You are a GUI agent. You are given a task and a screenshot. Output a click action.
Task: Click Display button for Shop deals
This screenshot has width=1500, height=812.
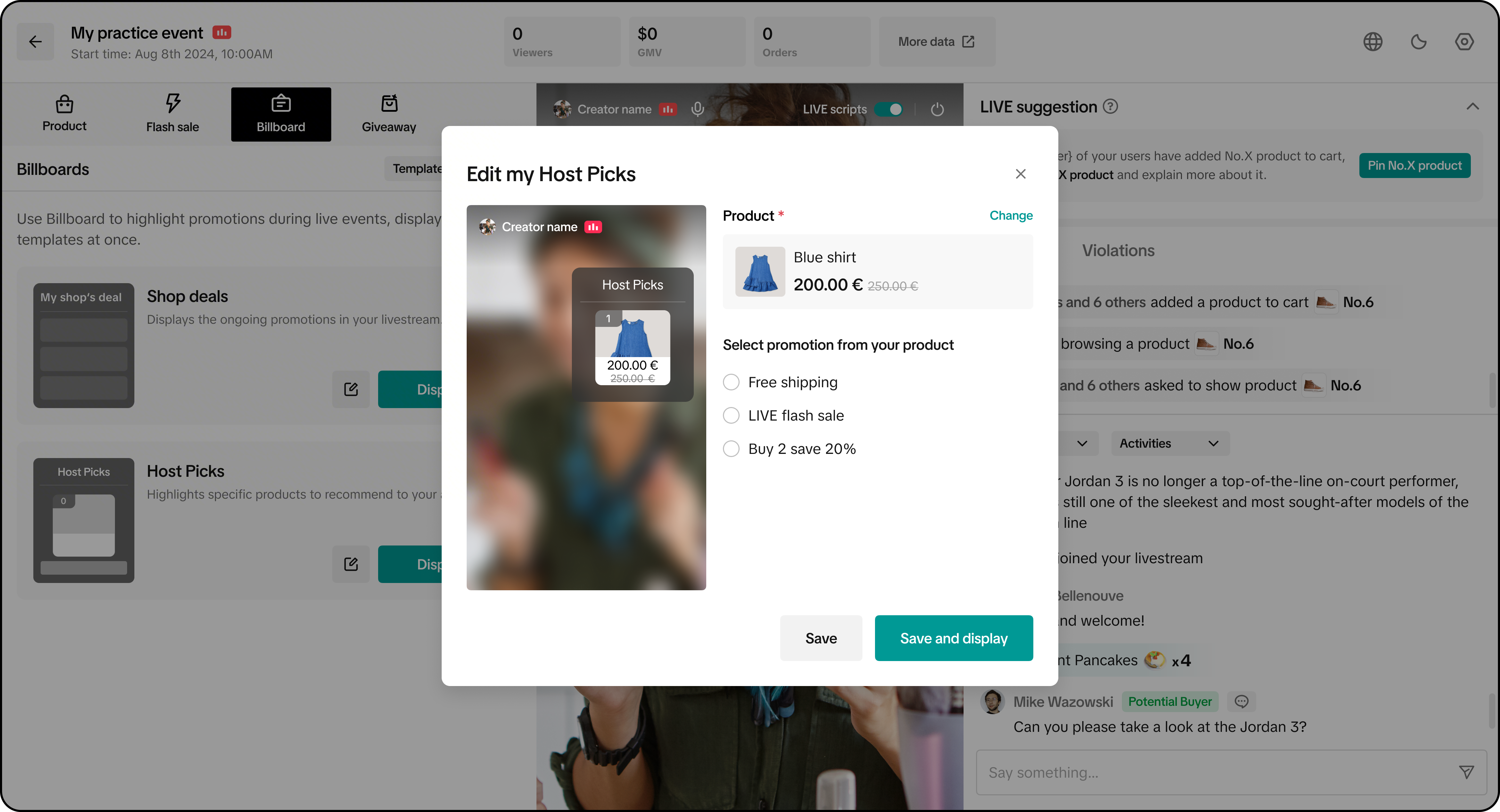pos(410,389)
